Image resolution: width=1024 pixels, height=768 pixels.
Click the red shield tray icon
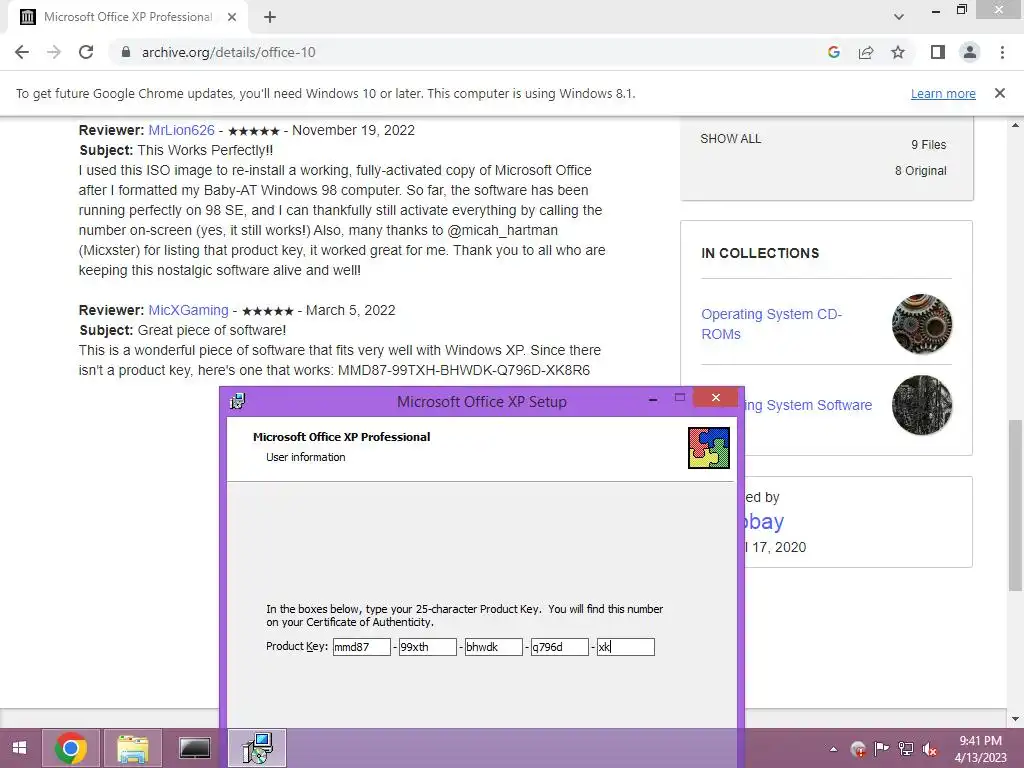coord(858,749)
